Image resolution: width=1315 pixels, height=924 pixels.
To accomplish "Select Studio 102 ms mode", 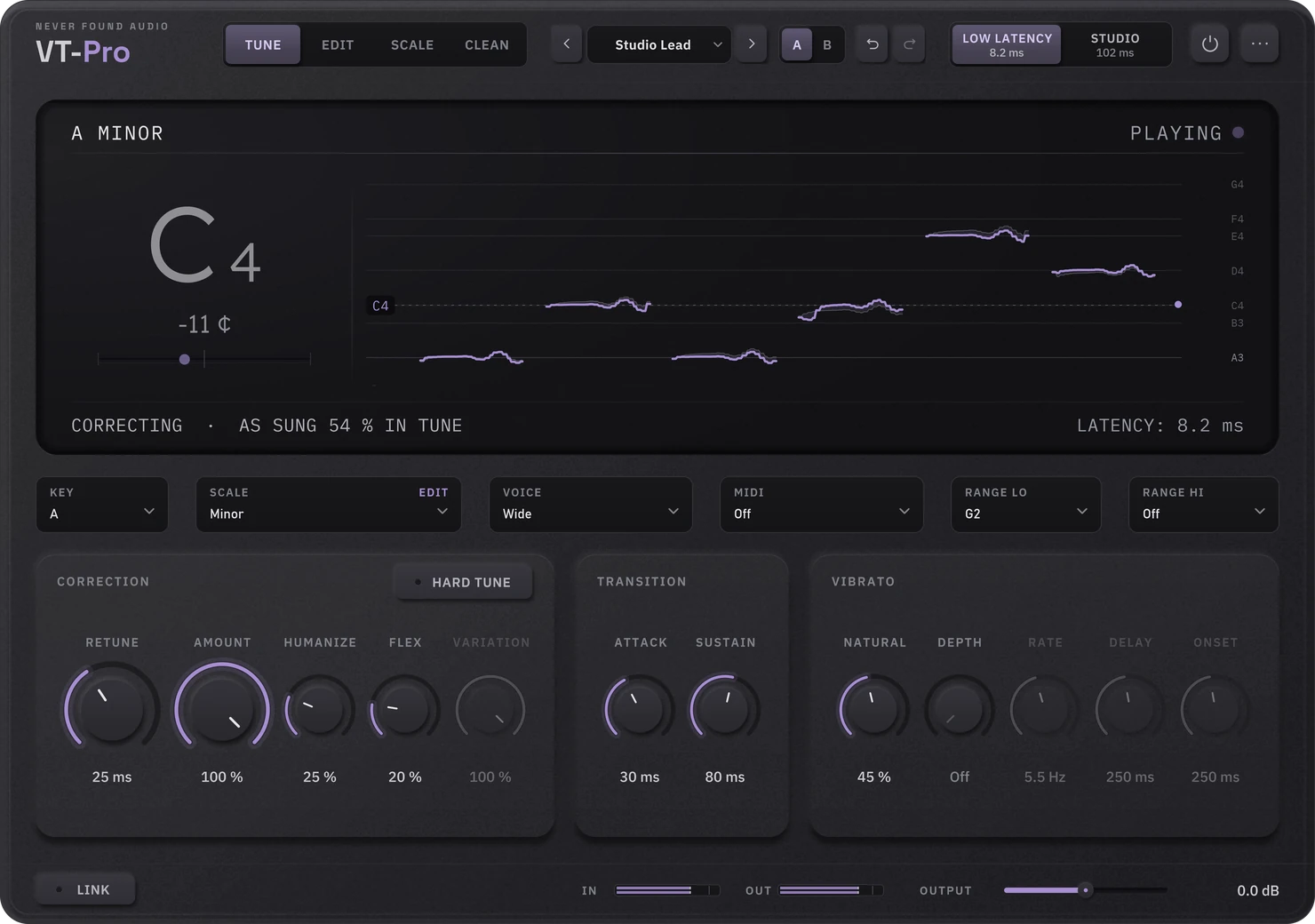I will [1115, 44].
